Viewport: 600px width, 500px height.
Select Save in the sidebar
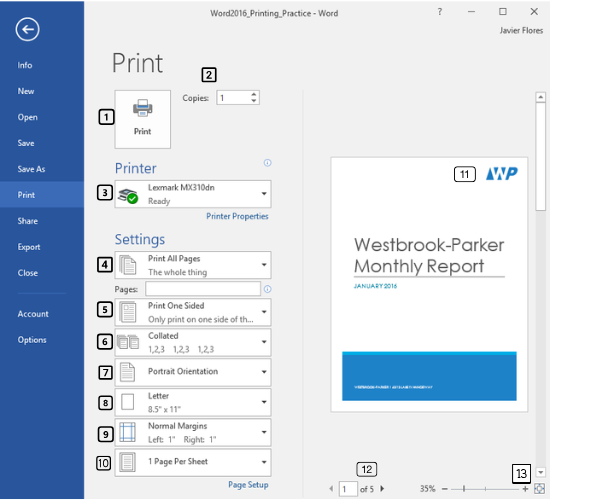[x=42, y=143]
